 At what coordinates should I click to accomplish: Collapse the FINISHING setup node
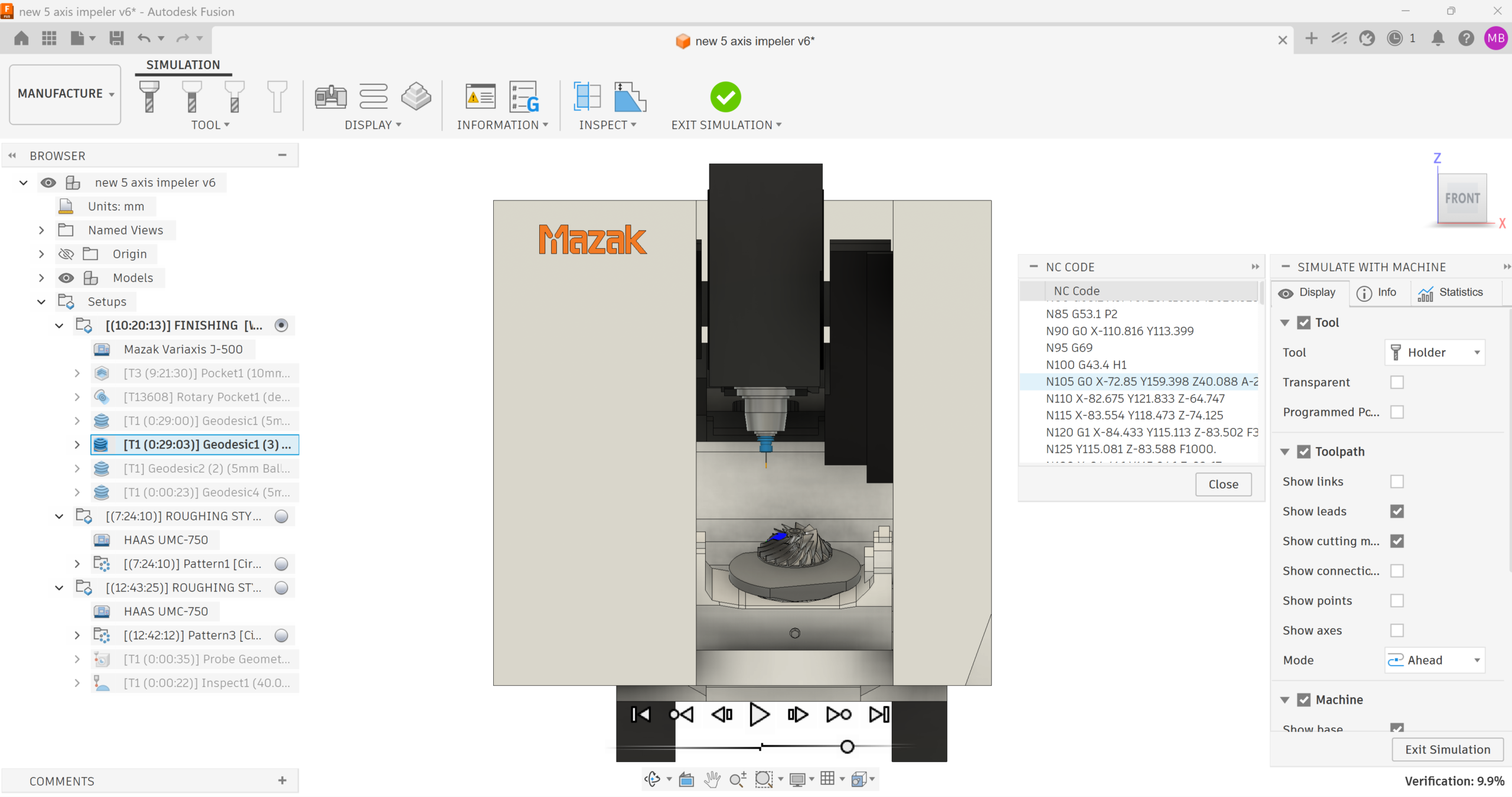click(59, 326)
